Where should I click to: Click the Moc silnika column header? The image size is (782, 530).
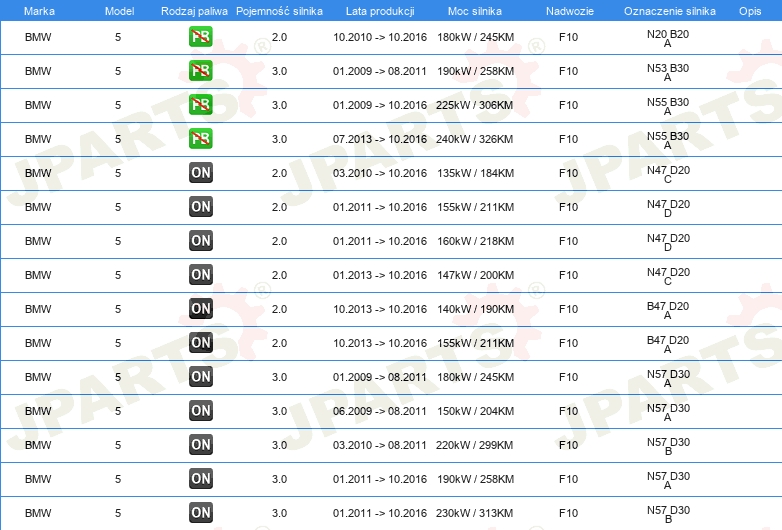475,11
